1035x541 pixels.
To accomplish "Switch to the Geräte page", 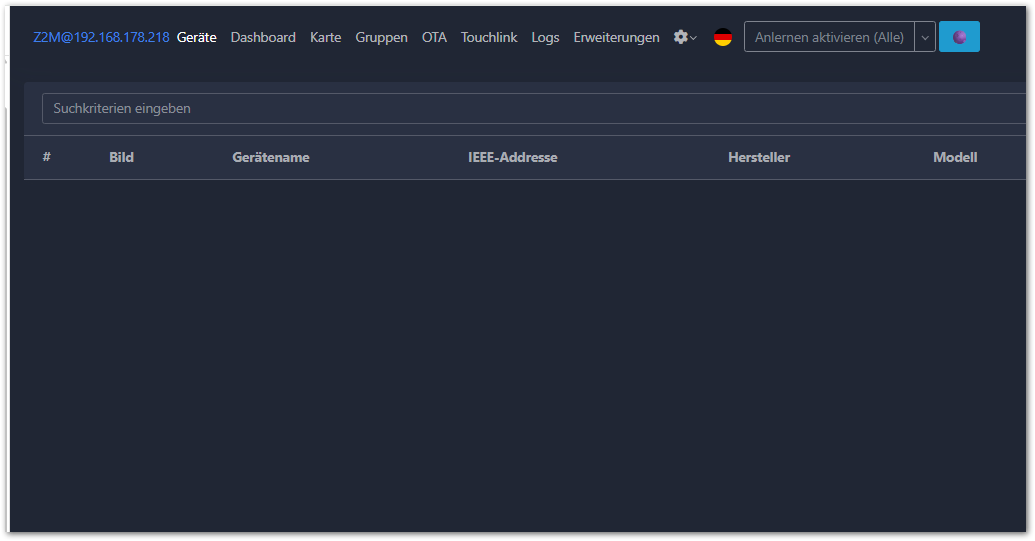I will 196,37.
